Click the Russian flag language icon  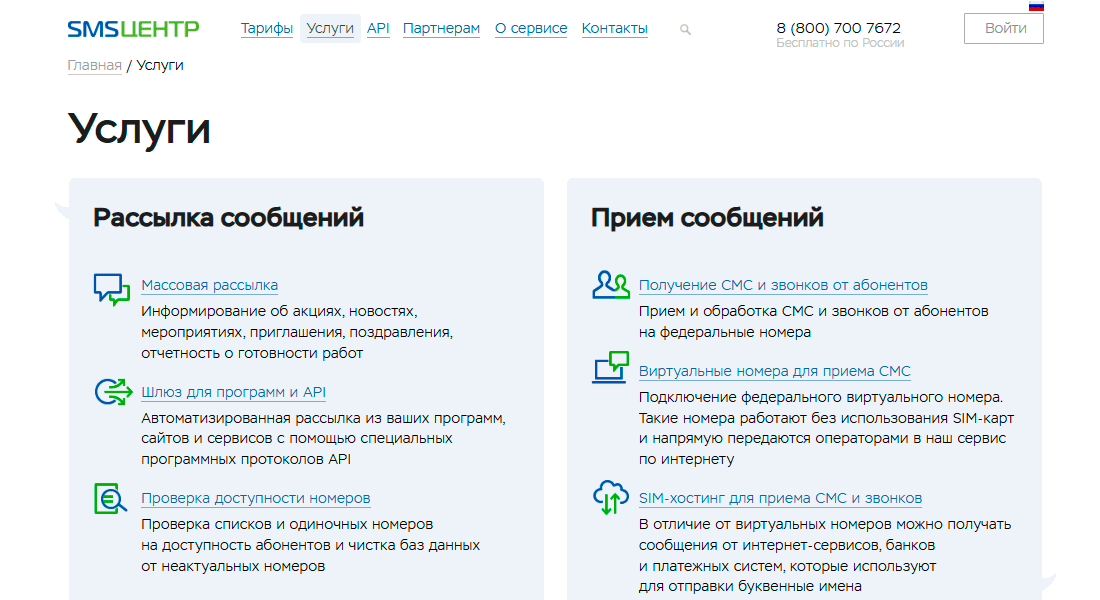[x=1036, y=6]
